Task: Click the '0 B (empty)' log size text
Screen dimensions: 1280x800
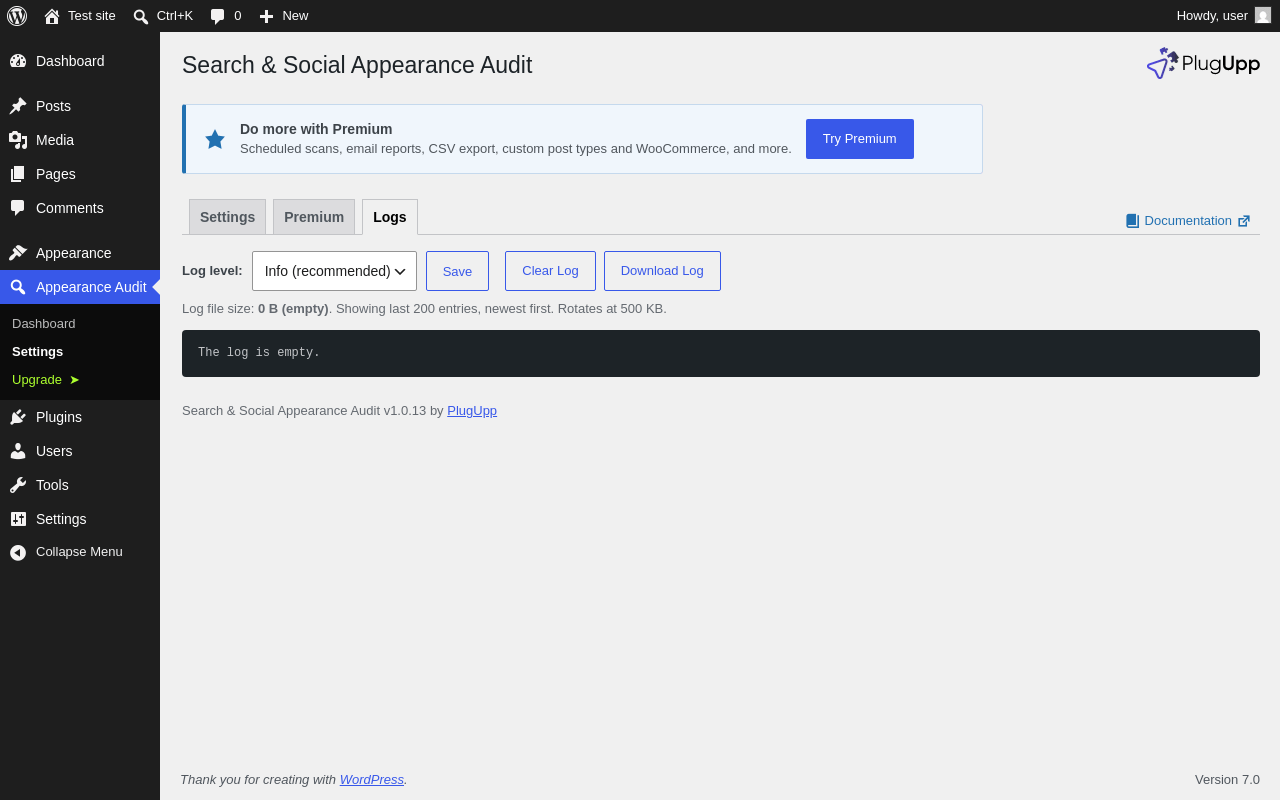Action: tap(293, 309)
